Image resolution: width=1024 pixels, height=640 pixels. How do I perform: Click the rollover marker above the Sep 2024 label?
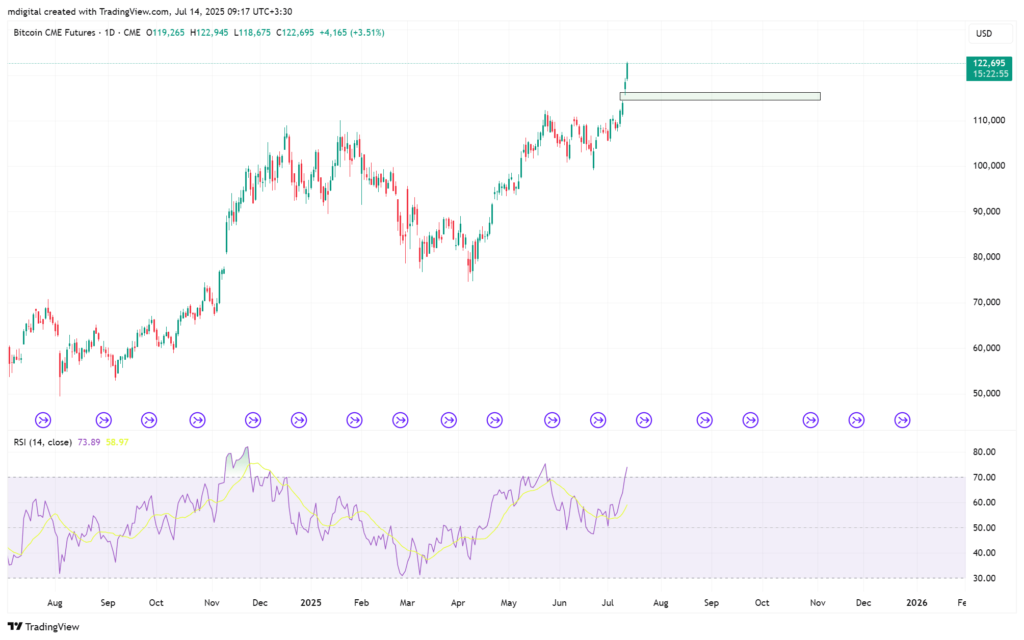104,420
